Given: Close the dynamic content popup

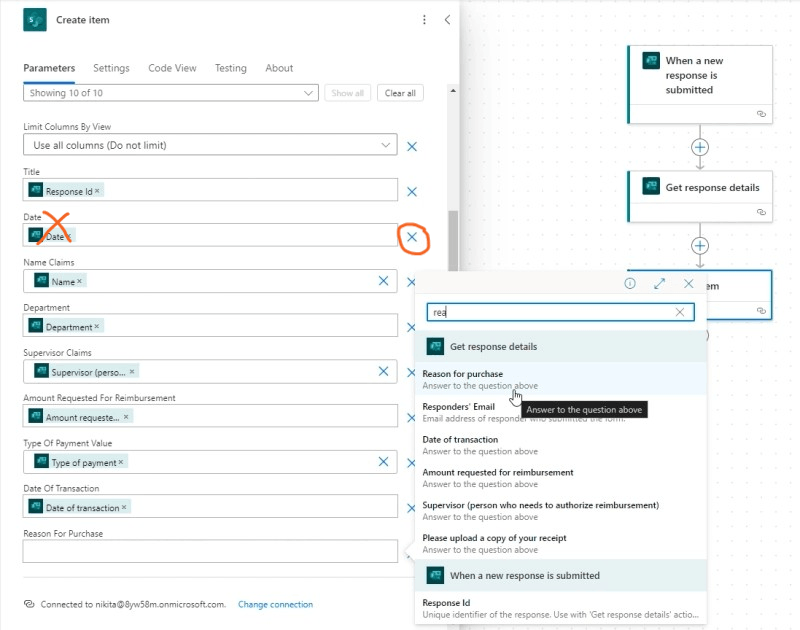Looking at the screenshot, I should click(688, 283).
